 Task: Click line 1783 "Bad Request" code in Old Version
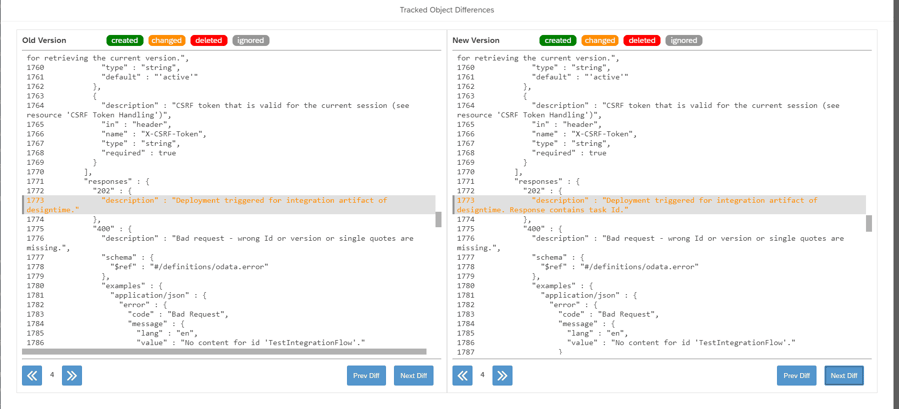178,314
